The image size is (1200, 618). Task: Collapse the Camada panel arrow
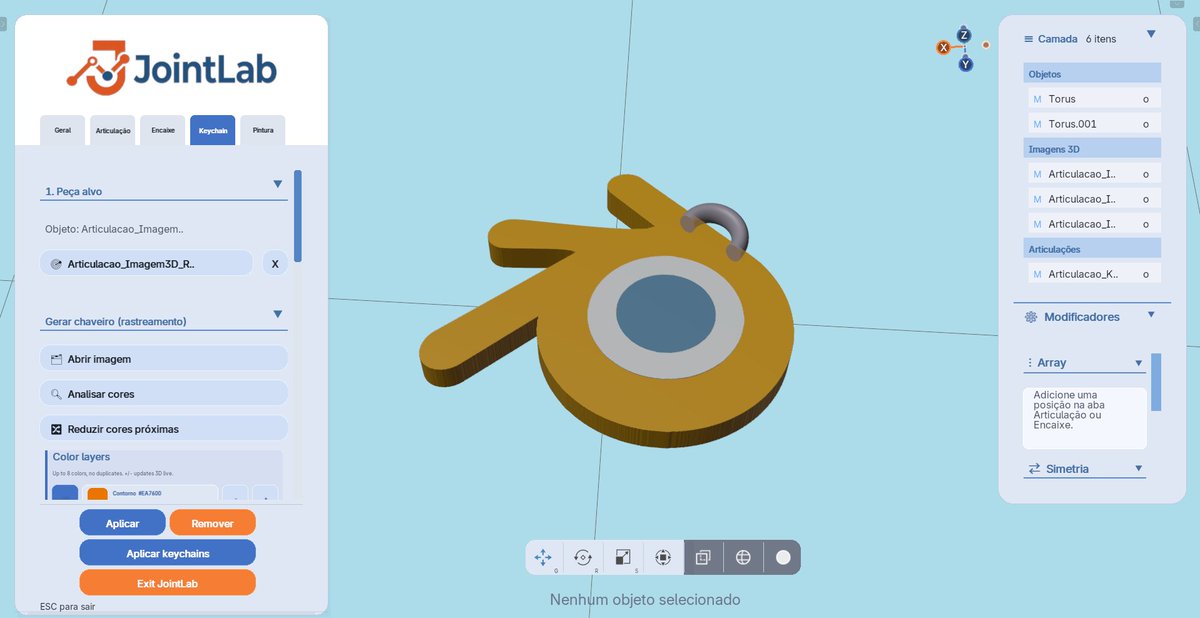click(x=1151, y=34)
